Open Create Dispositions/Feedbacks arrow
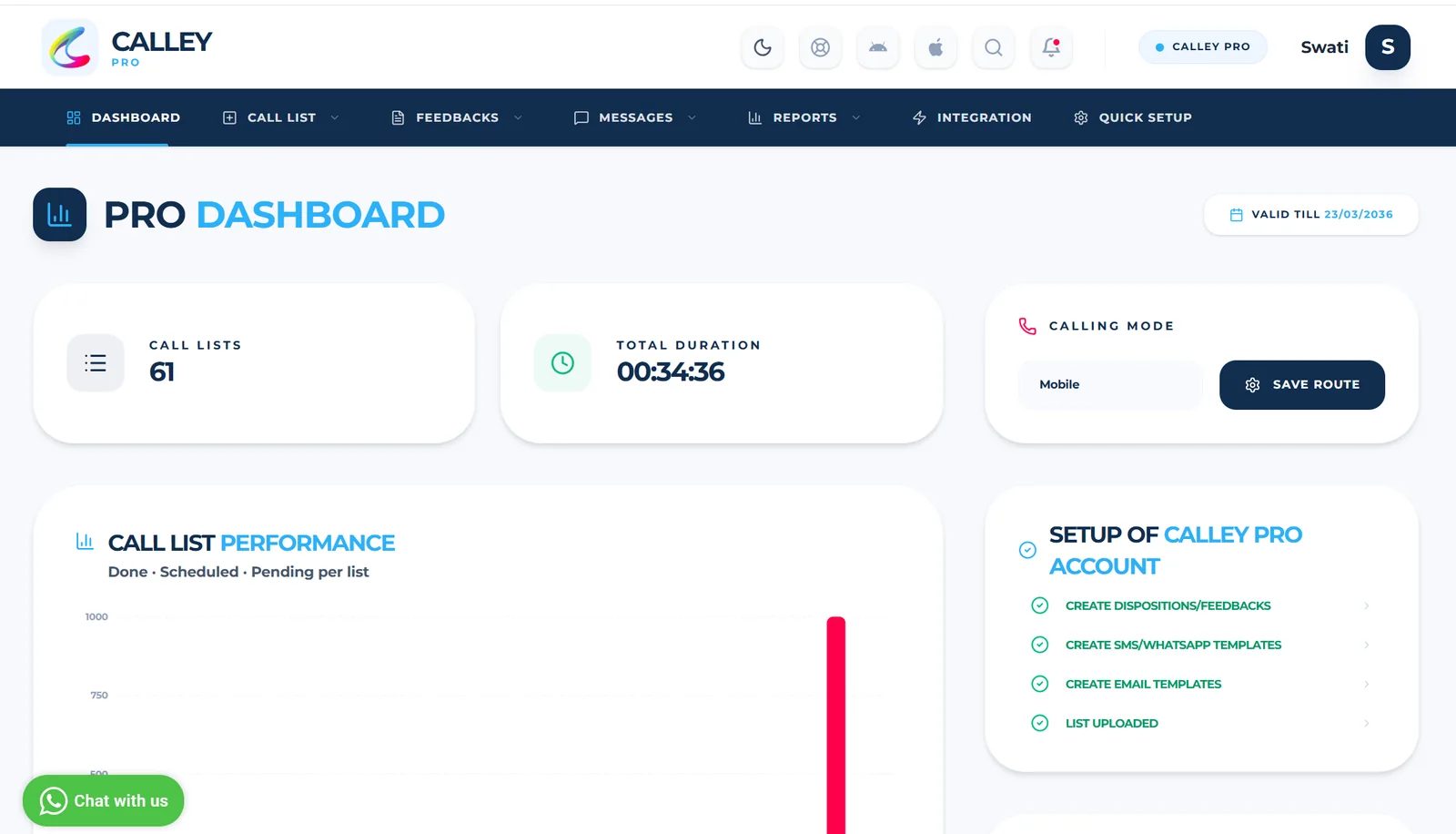 coord(1366,605)
